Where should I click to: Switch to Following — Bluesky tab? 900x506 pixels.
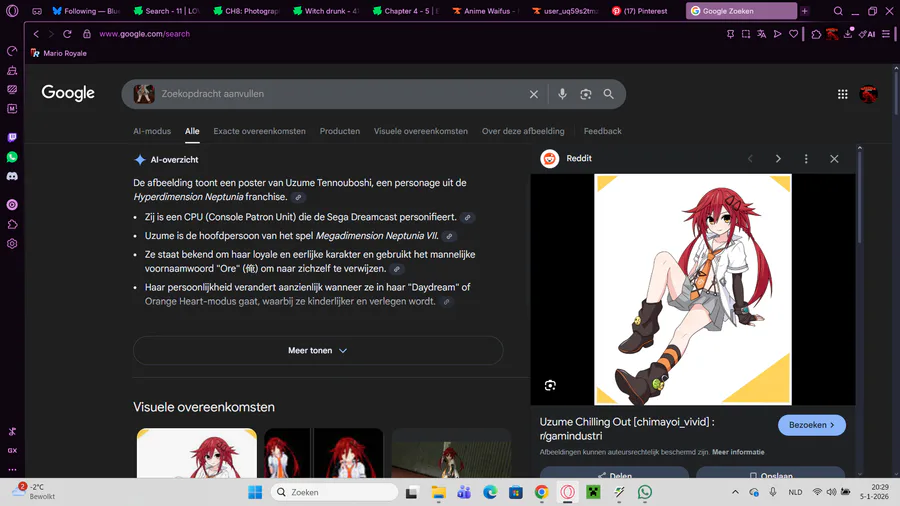(87, 11)
